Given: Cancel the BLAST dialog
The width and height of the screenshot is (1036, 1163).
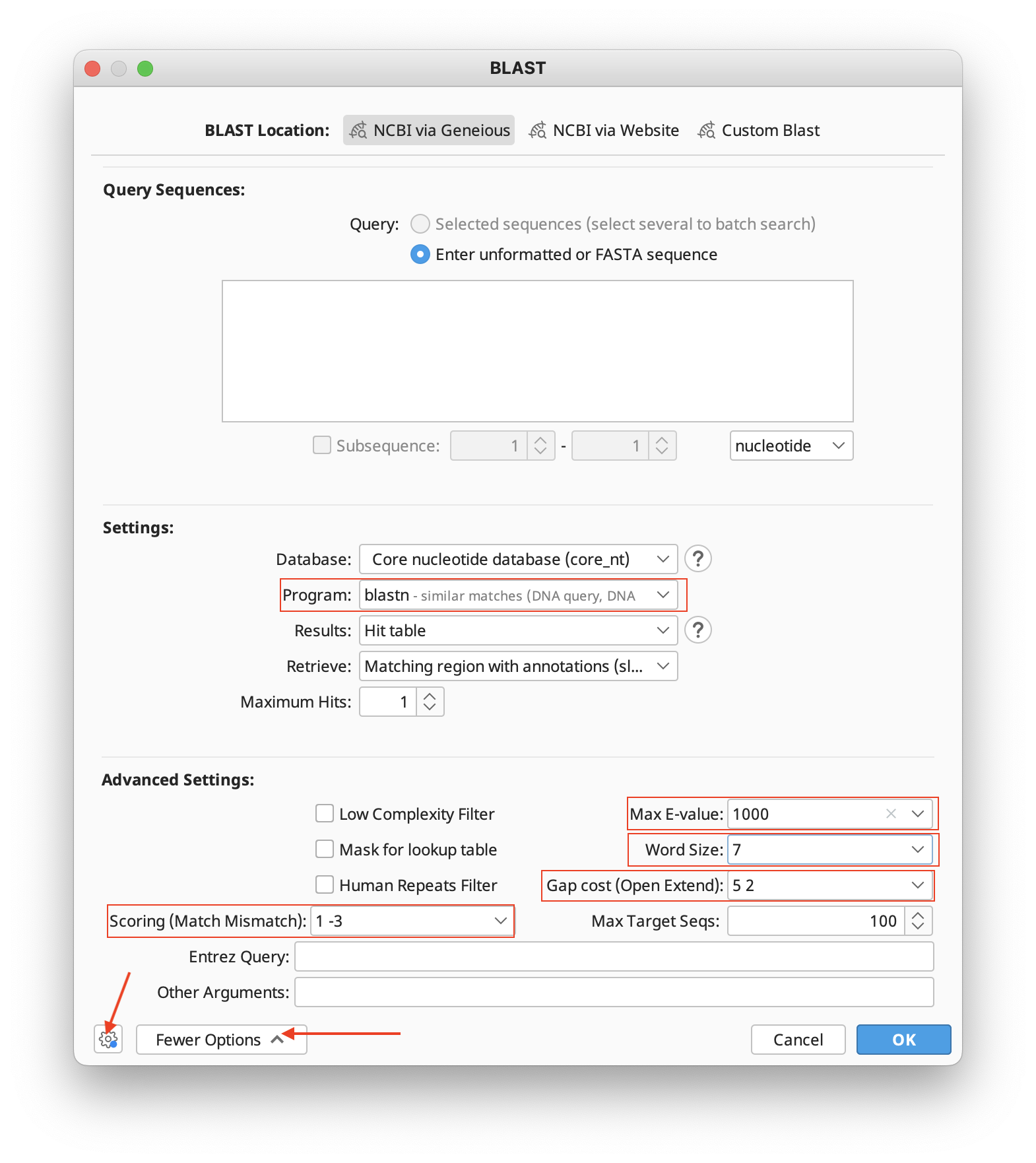Looking at the screenshot, I should coord(798,1040).
